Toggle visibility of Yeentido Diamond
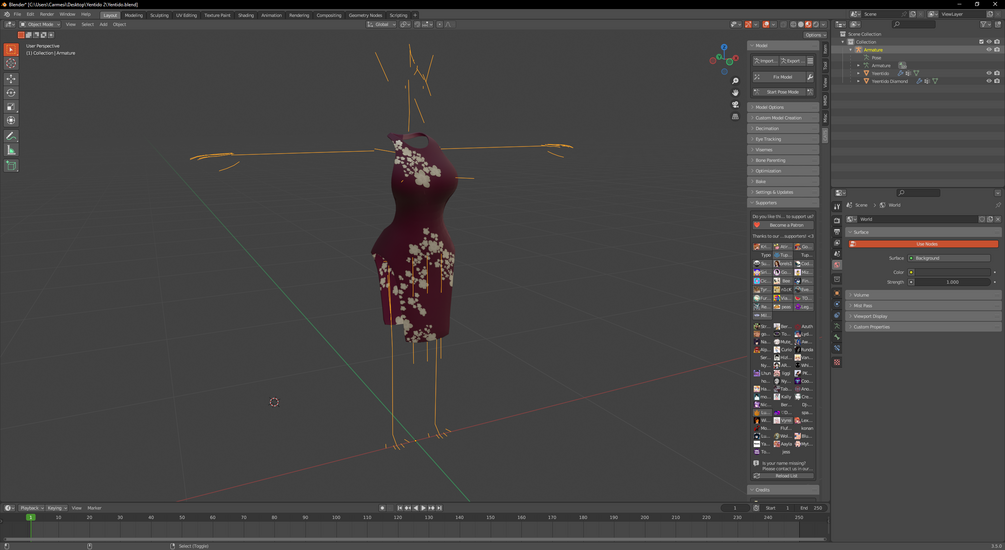 [x=989, y=81]
